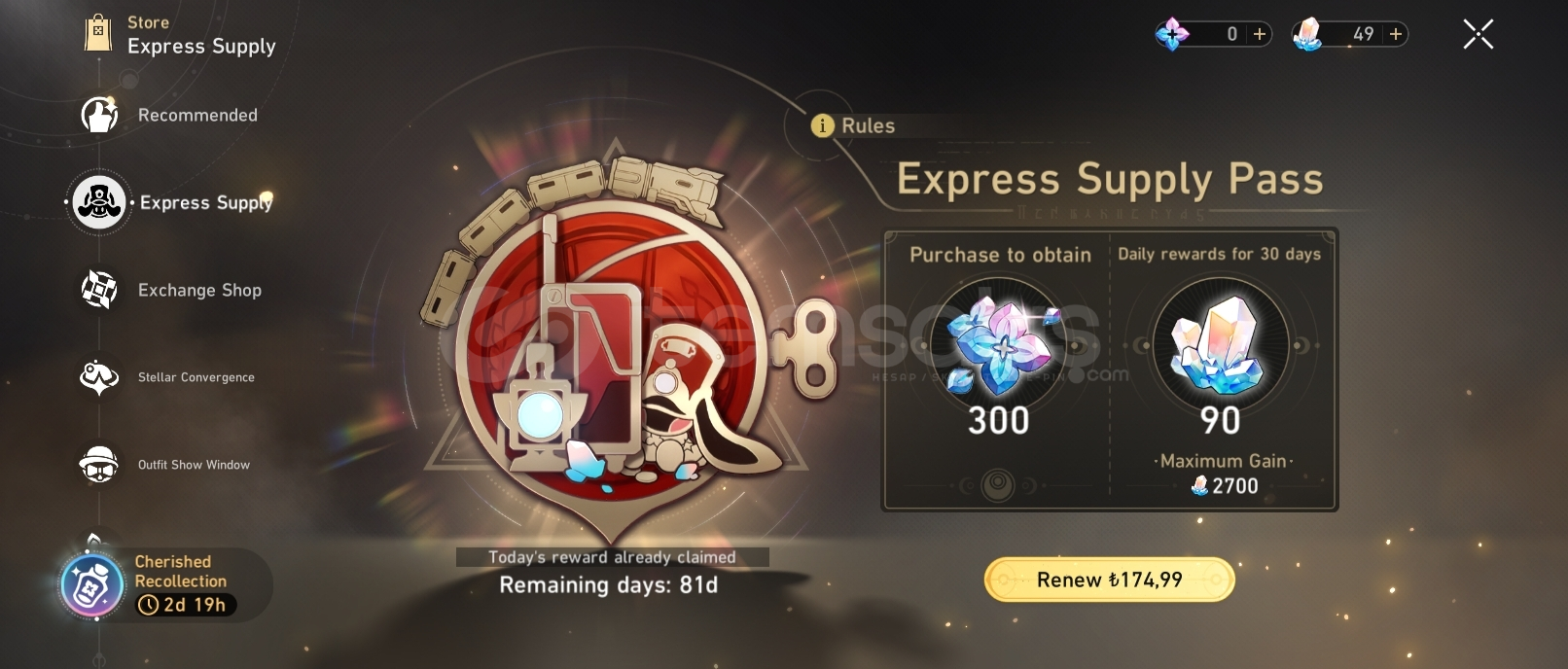Switch to Exchange Shop tab label
This screenshot has height=669, width=1568.
pyautogui.click(x=199, y=290)
